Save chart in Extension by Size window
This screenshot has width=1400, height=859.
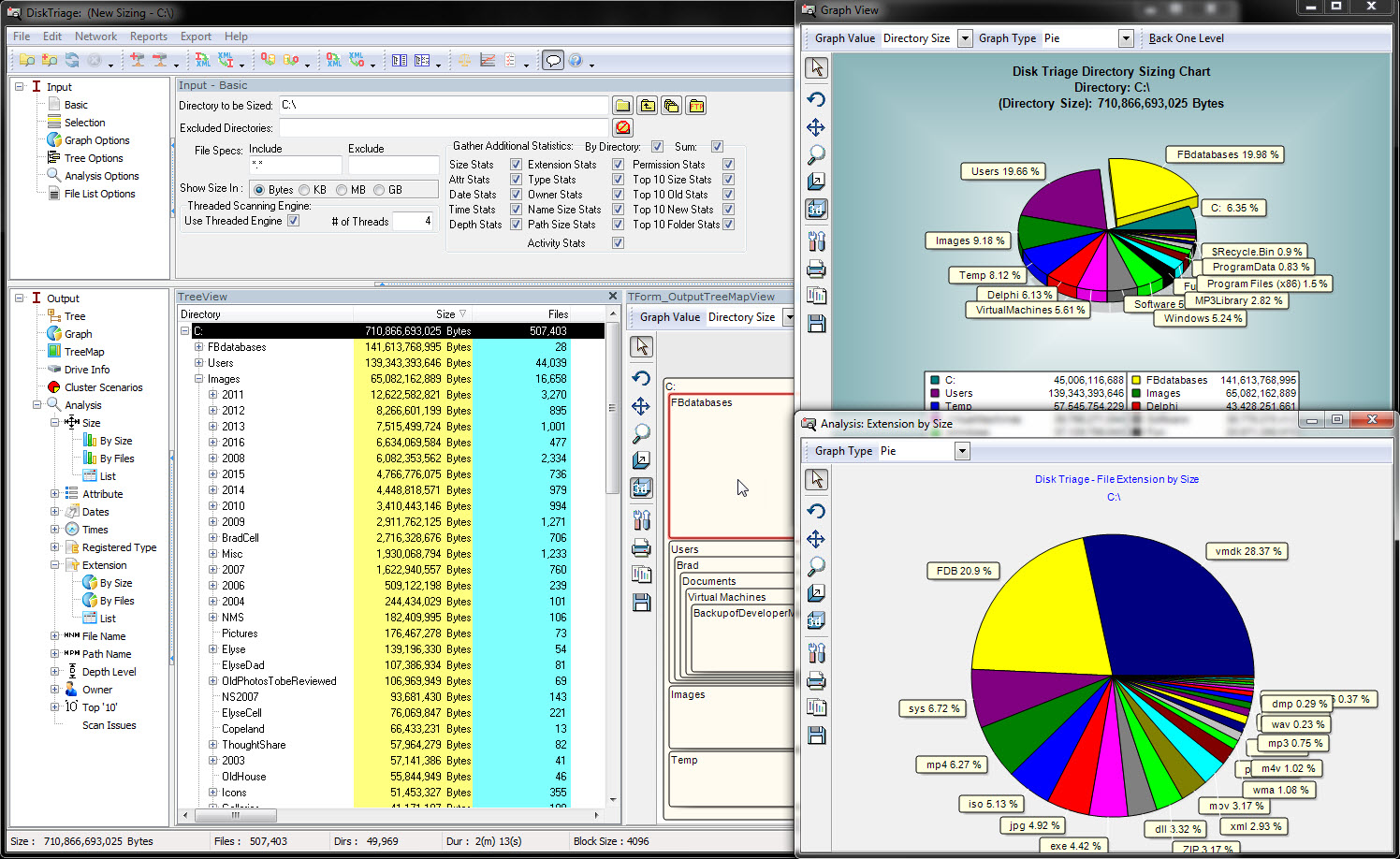point(816,735)
